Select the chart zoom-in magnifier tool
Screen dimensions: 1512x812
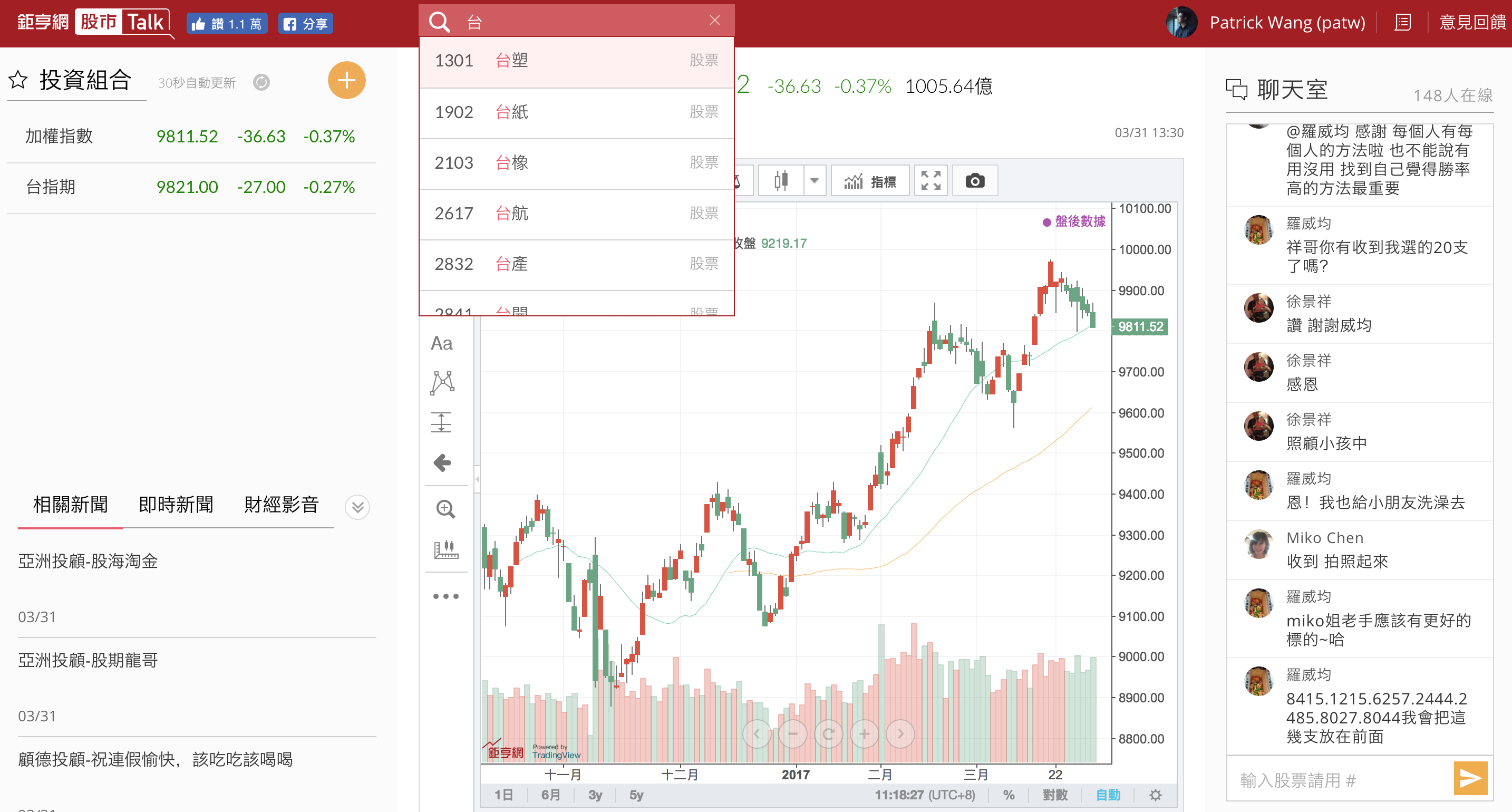tap(445, 509)
